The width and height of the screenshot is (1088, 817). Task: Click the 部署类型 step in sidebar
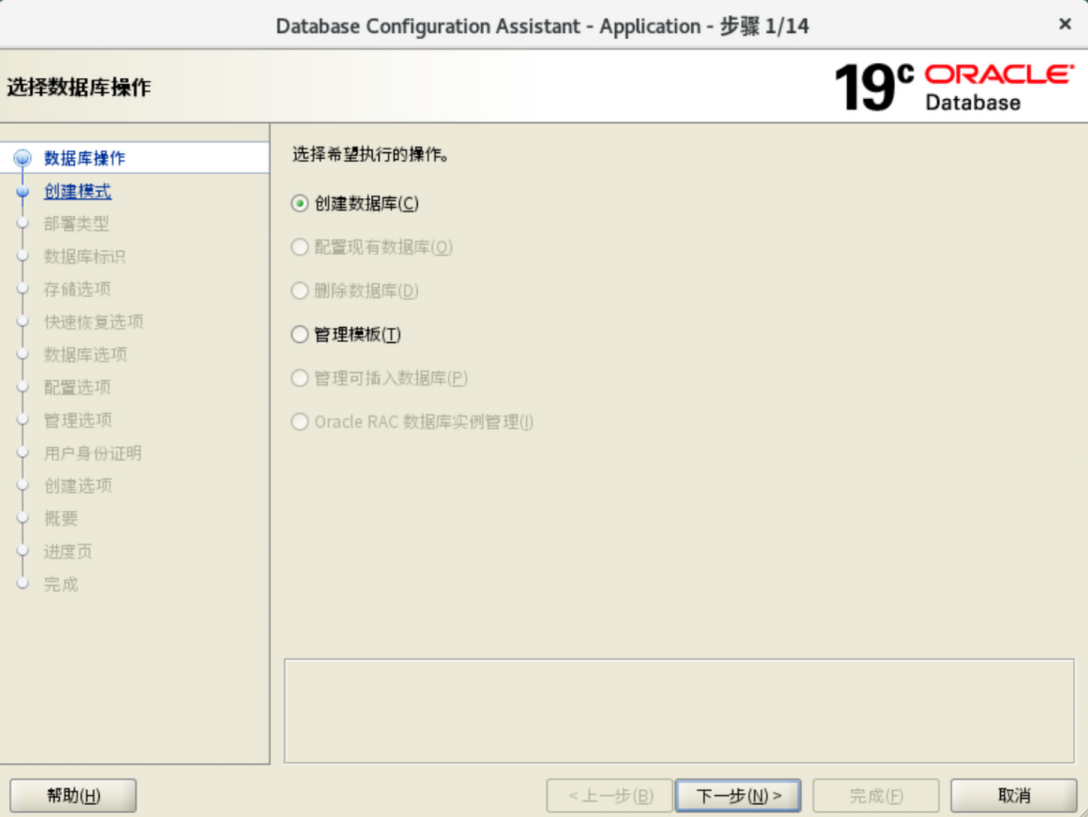76,224
